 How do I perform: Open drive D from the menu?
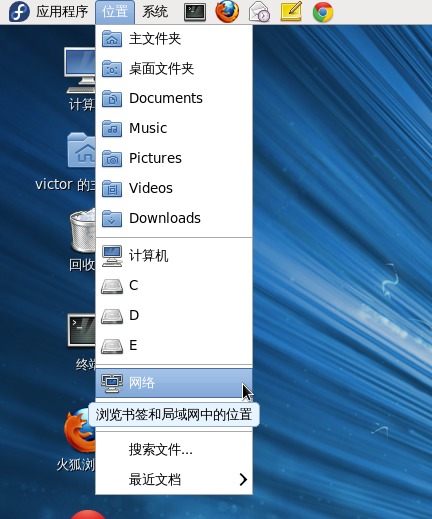[x=174, y=315]
